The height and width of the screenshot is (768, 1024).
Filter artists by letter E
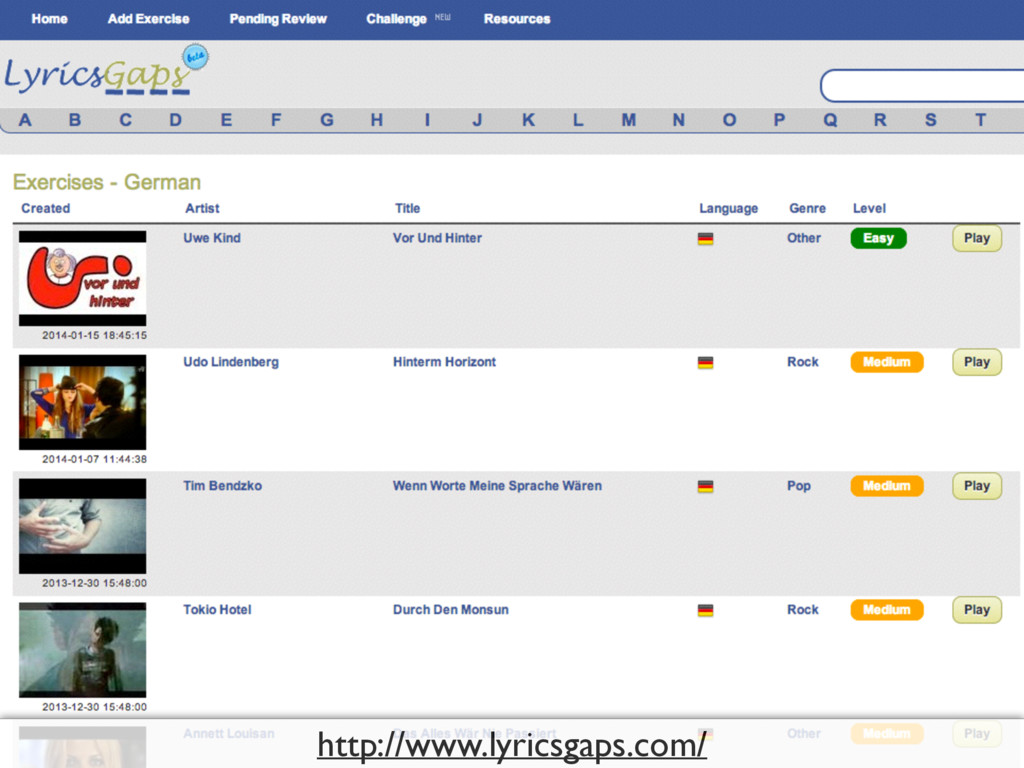[226, 120]
